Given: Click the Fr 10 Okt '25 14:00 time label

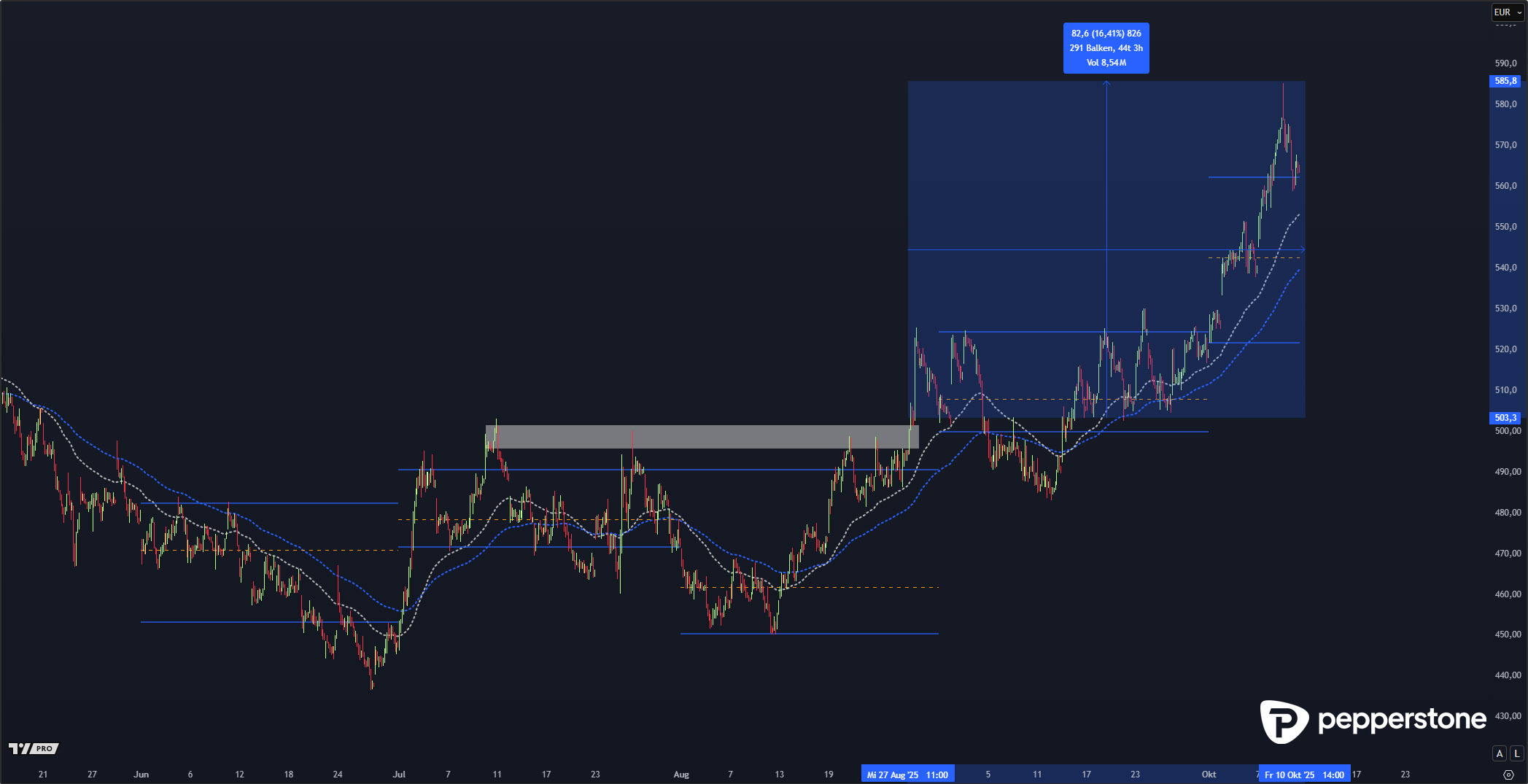Looking at the screenshot, I should coord(1304,775).
